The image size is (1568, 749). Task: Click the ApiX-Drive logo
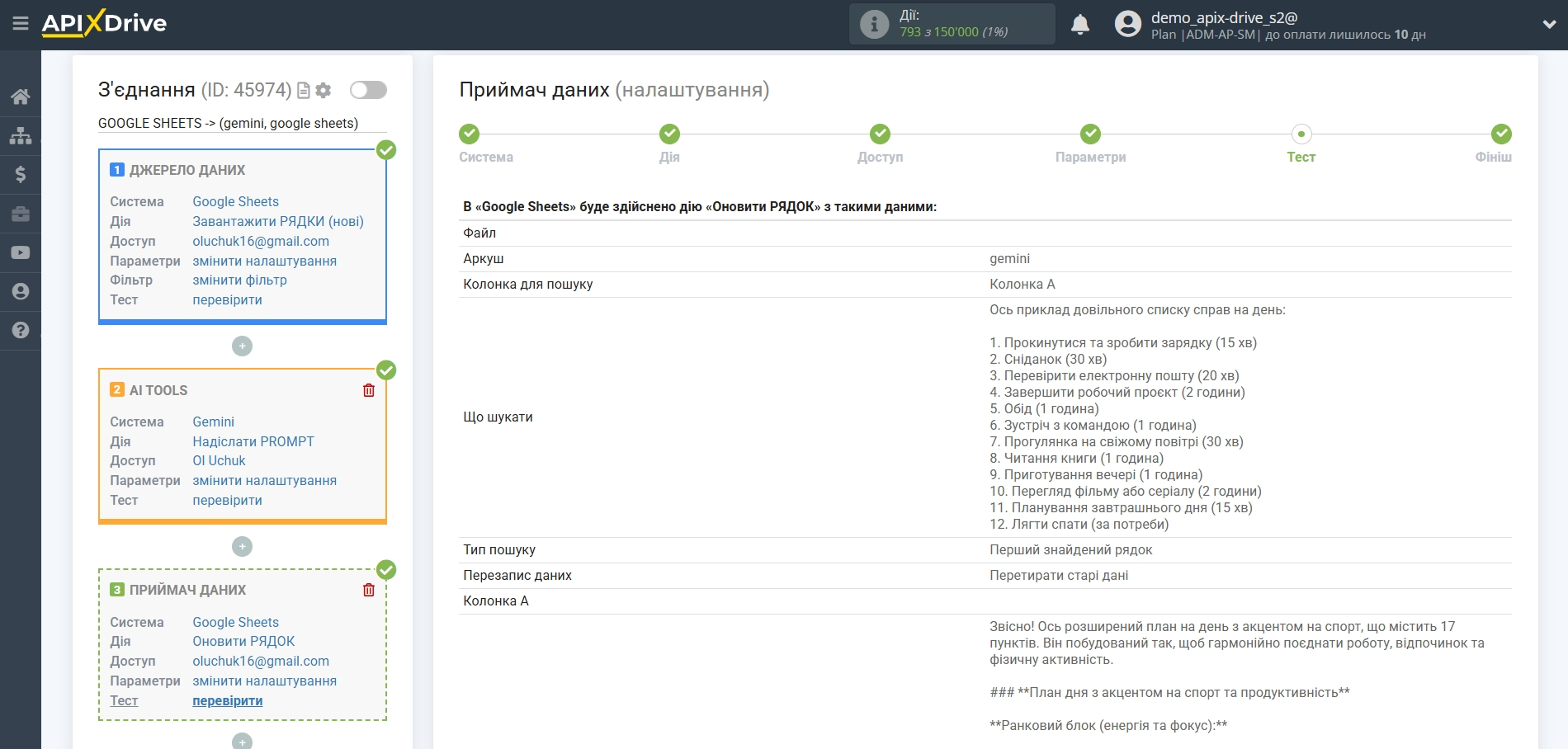(x=104, y=23)
